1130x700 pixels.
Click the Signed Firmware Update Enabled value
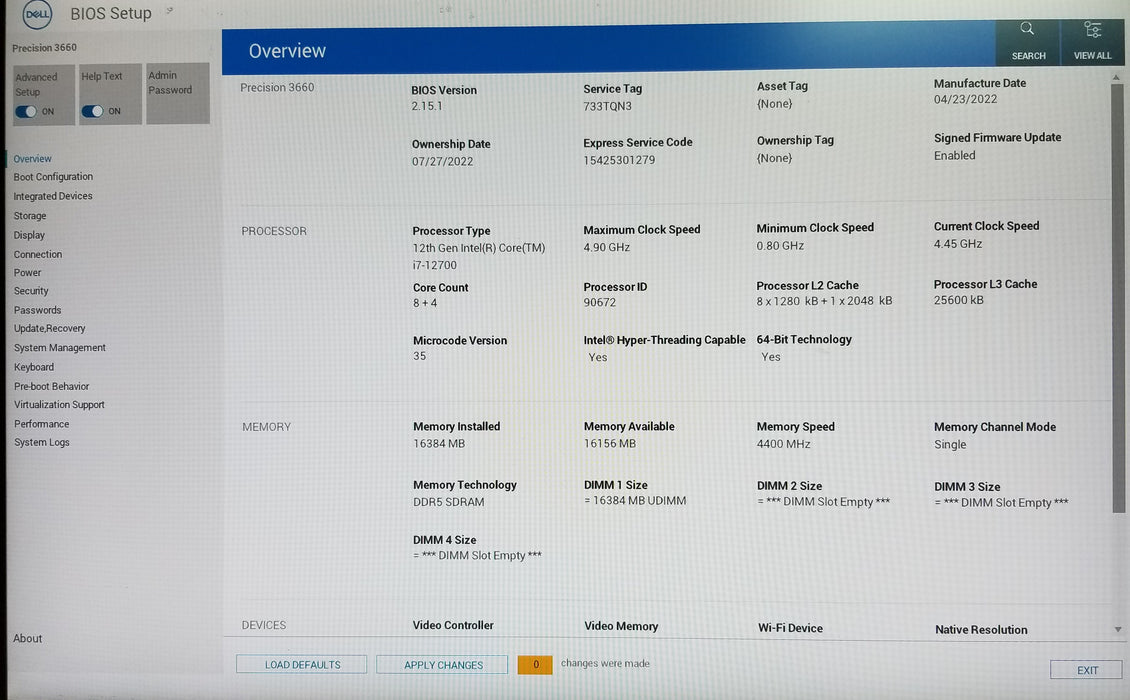tap(954, 156)
